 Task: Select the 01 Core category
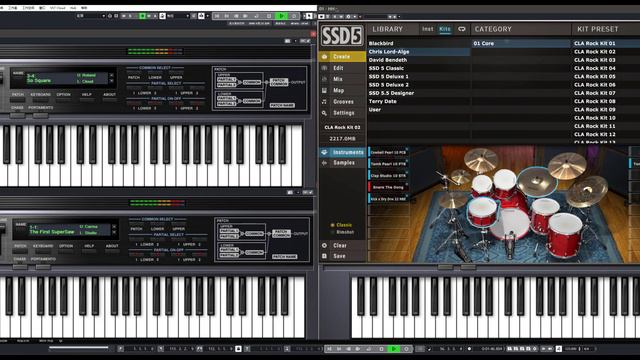[x=521, y=43]
